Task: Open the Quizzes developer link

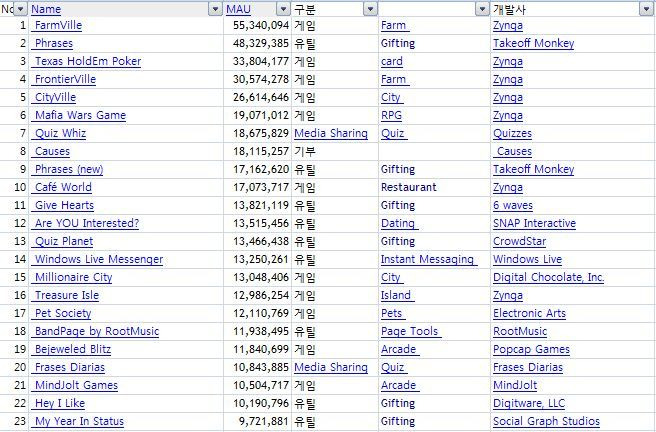Action: click(x=512, y=133)
